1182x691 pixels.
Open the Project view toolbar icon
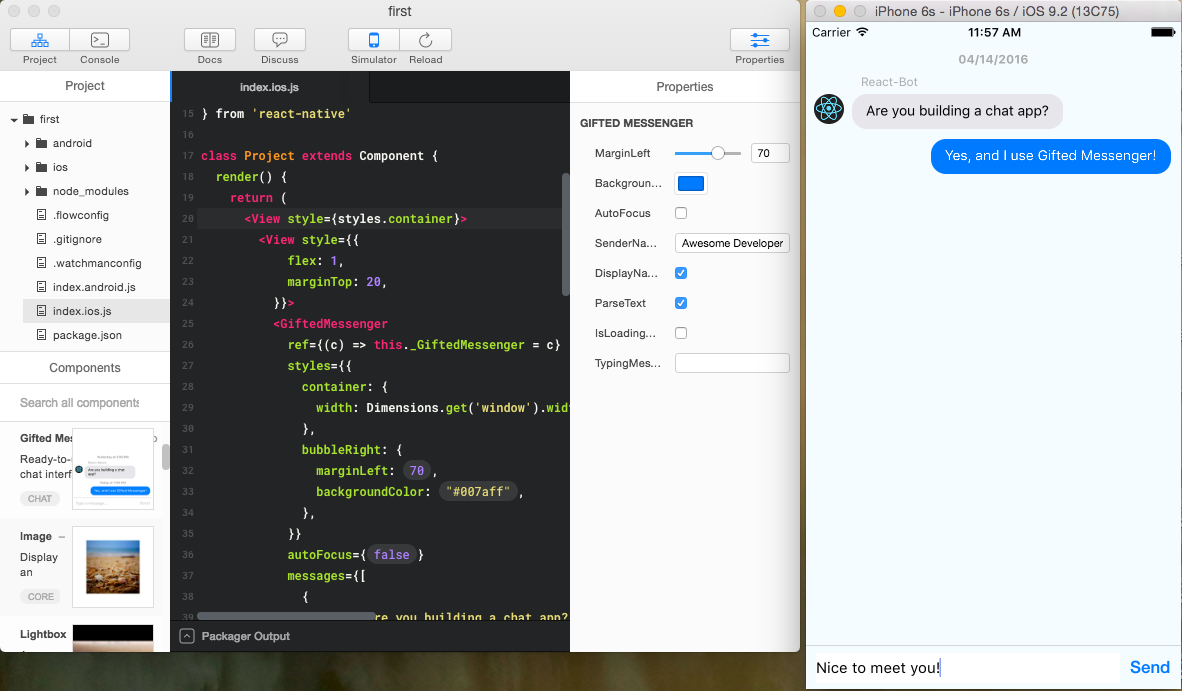pyautogui.click(x=40, y=40)
